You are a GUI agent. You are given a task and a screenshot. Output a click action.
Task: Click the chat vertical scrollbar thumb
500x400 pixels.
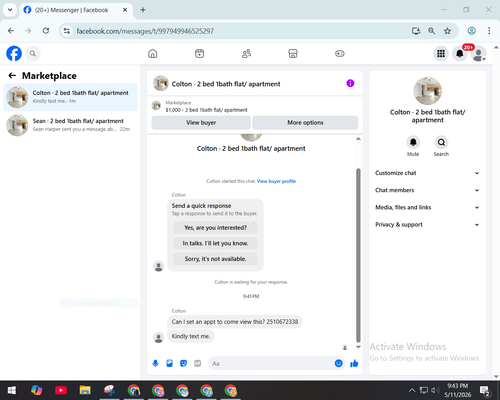tap(358, 255)
